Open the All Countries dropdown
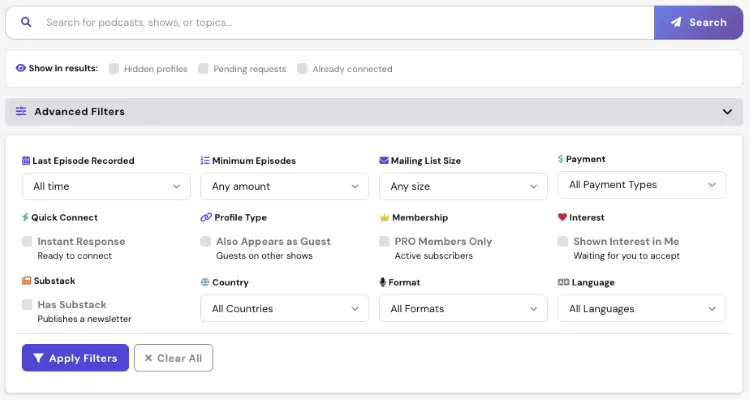Viewport: 750px width, 400px height. (x=285, y=309)
